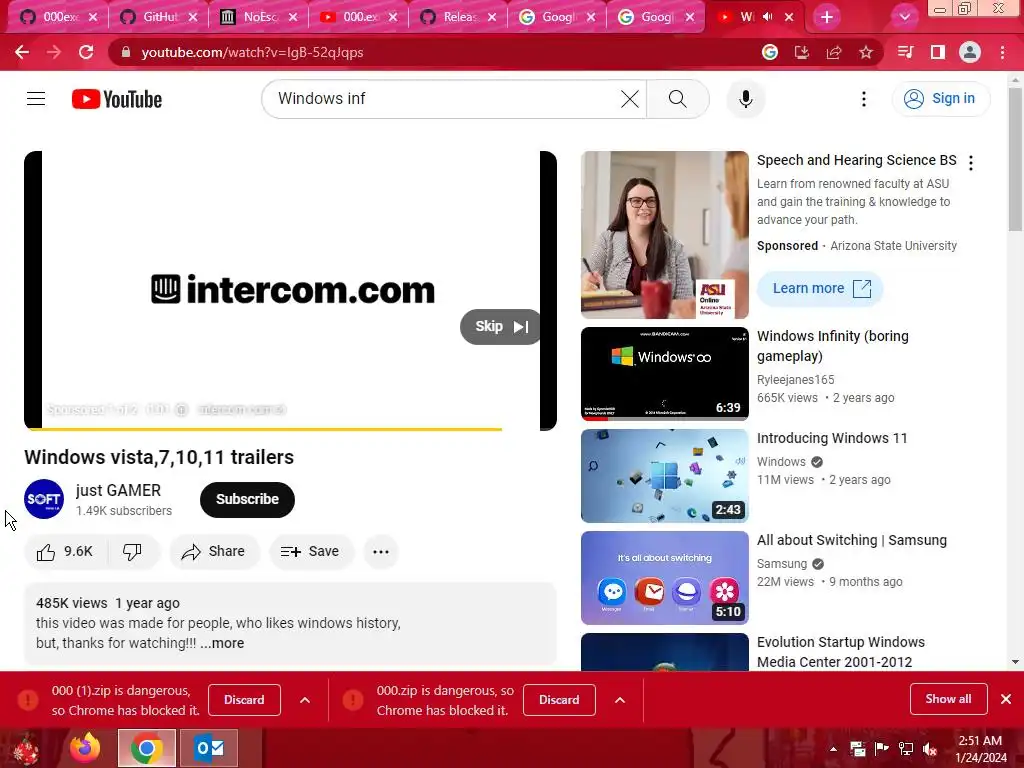Open Outlook from the taskbar
The image size is (1024, 768).
[x=210, y=748]
